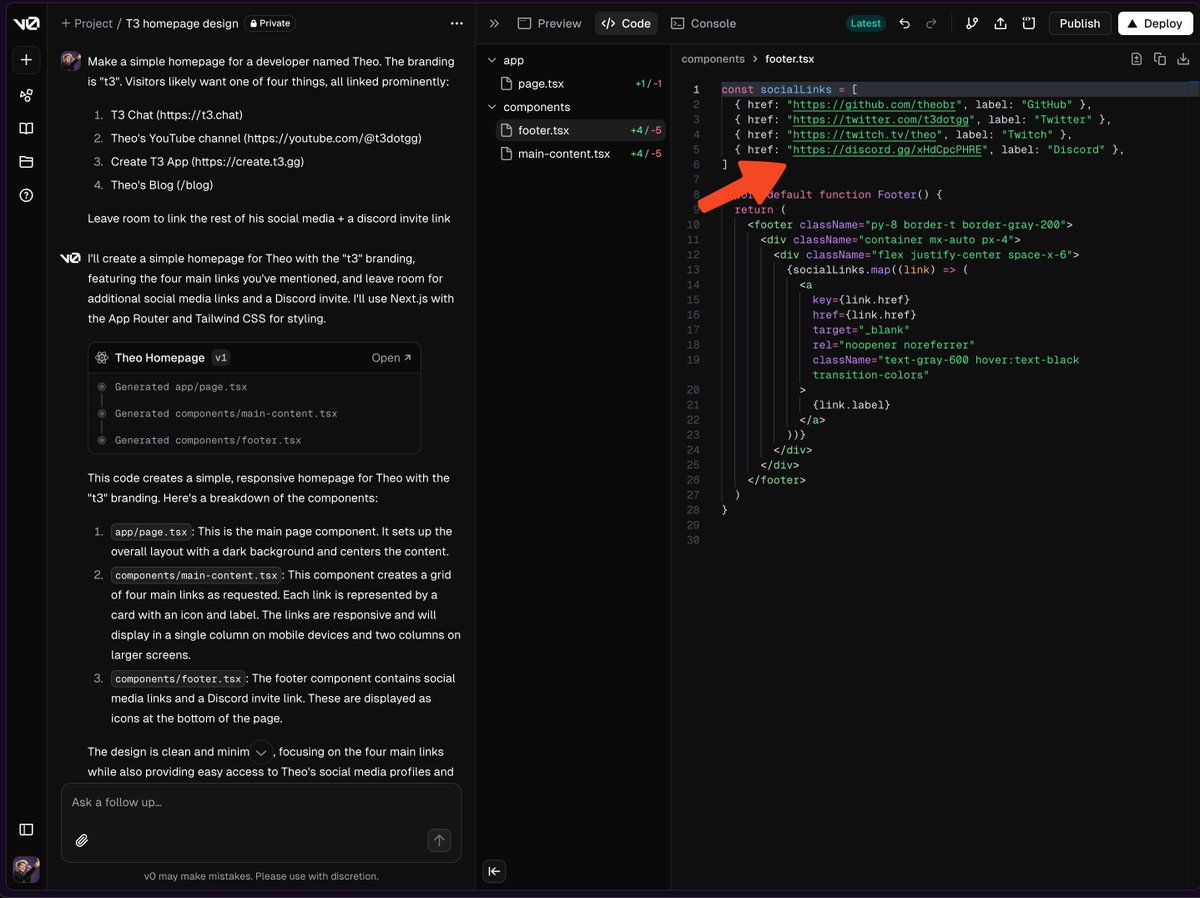Click the twitter.com/t3dotgg URL in code
The image size is (1200, 898).
(881, 120)
